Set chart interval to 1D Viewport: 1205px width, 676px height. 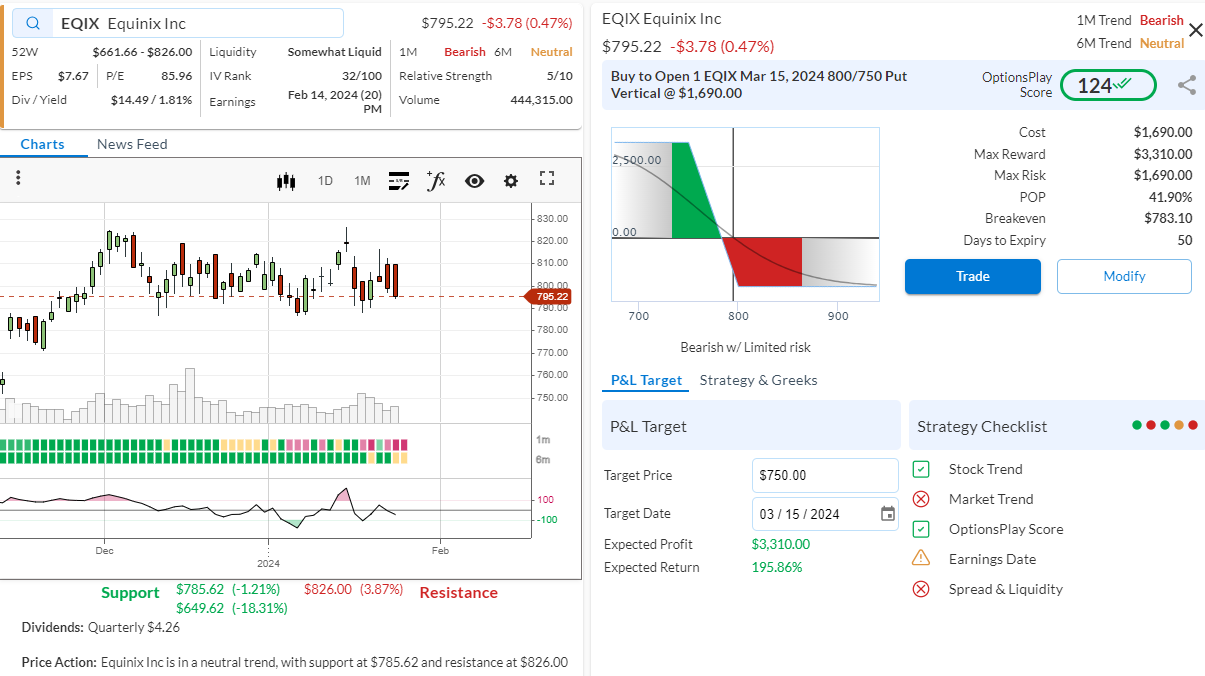[325, 181]
